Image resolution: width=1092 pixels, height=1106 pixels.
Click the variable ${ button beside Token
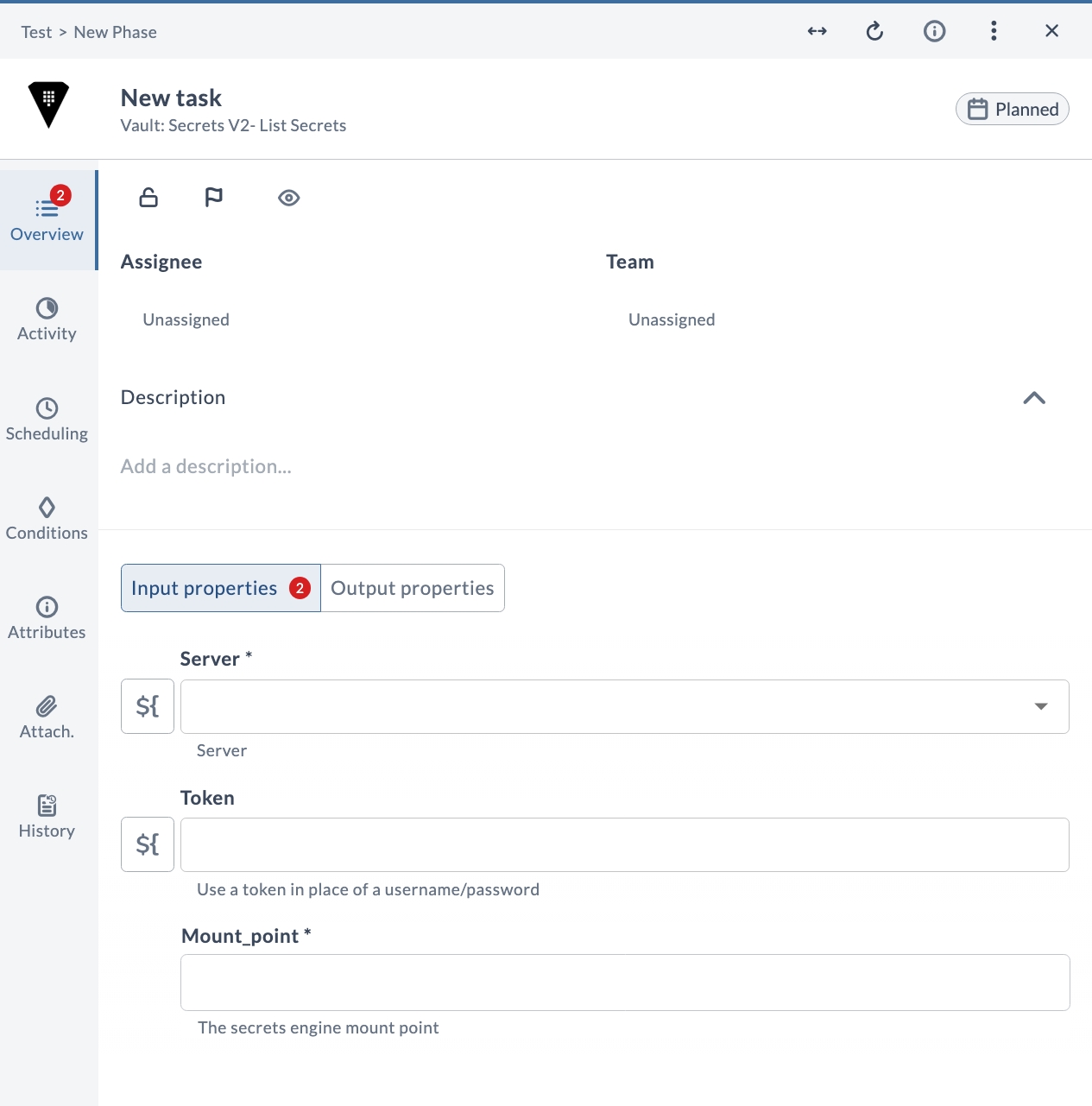(x=148, y=844)
